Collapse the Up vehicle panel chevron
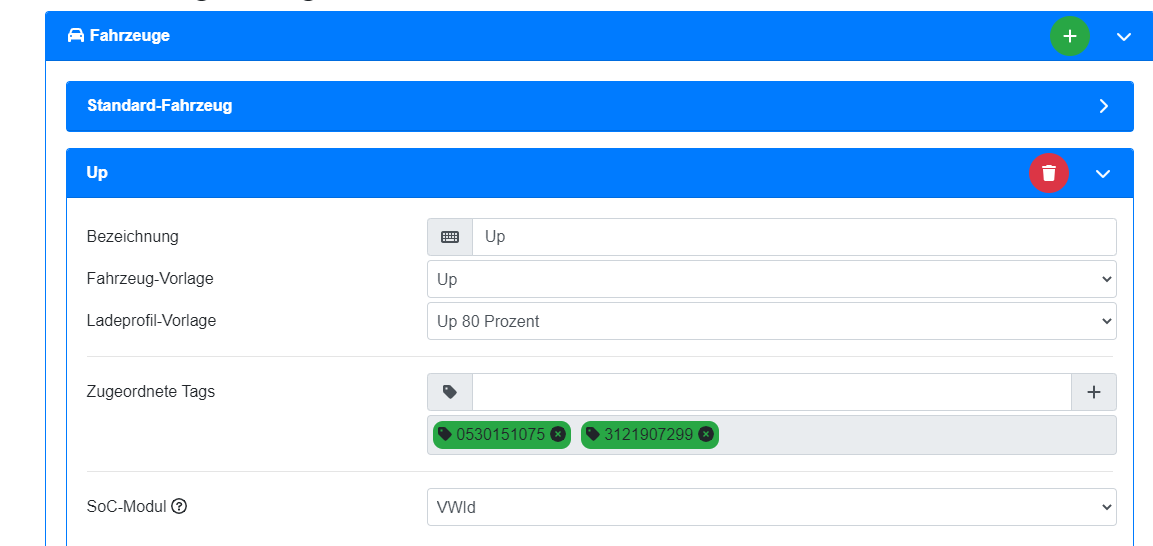Viewport: 1153px width, 546px height. (x=1103, y=173)
